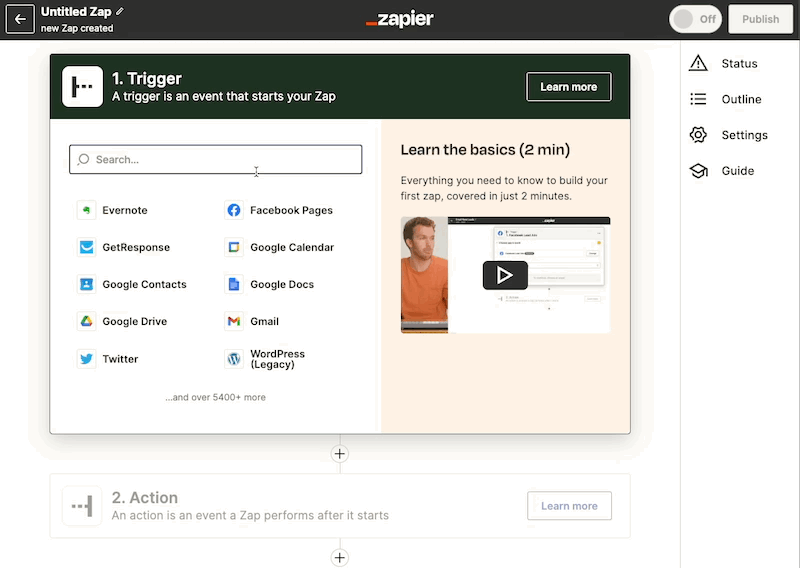Click the Publish button
Screen dimensions: 800x568
click(760, 19)
